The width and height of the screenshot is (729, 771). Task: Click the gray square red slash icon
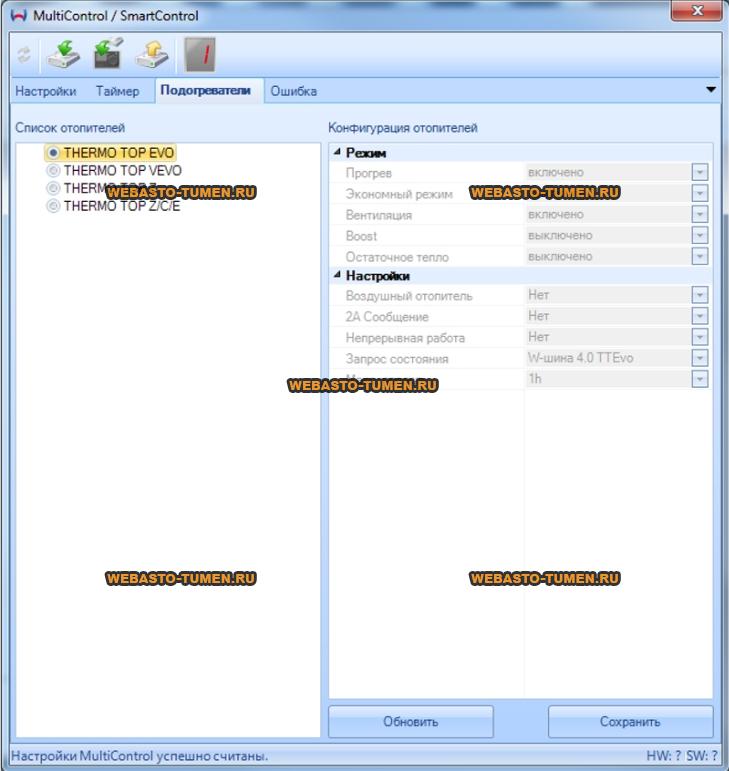200,54
